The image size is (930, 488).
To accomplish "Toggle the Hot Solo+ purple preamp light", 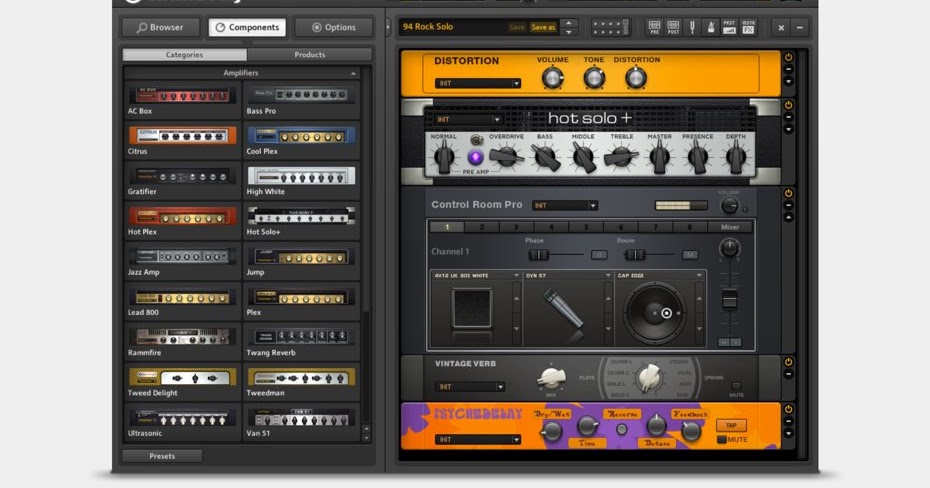I will pos(475,157).
